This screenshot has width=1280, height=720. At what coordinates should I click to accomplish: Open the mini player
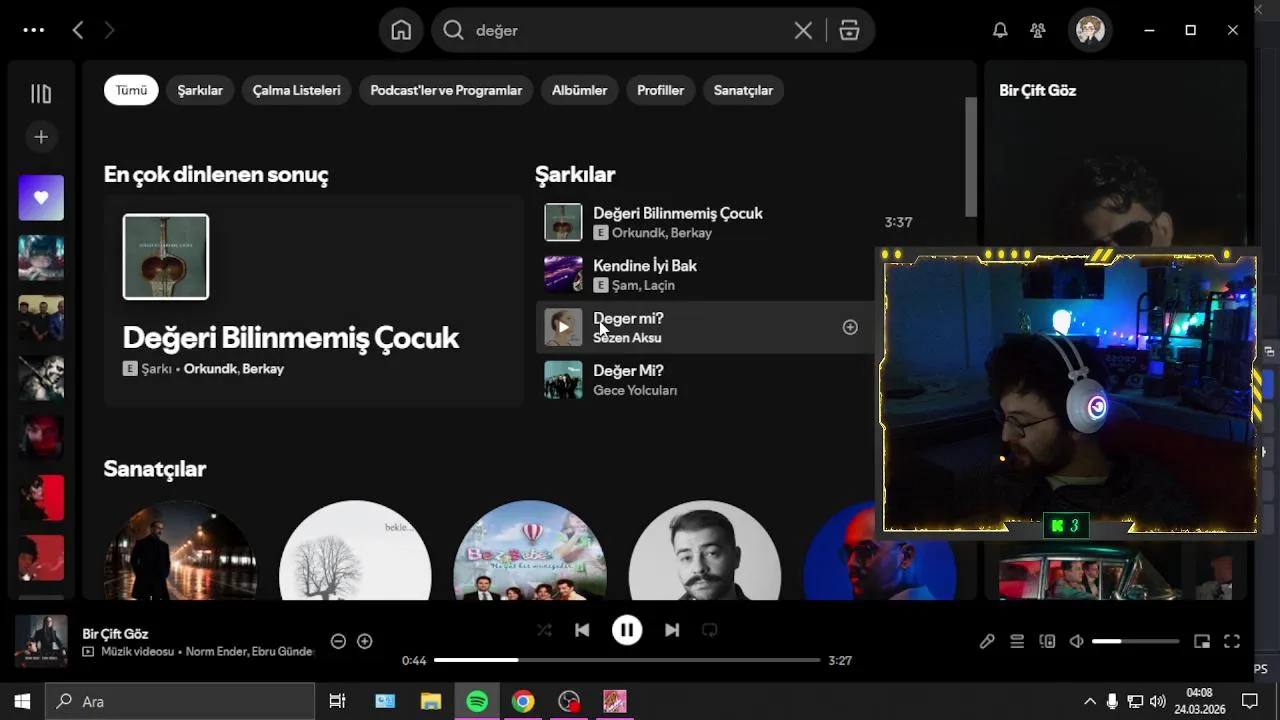point(1202,641)
